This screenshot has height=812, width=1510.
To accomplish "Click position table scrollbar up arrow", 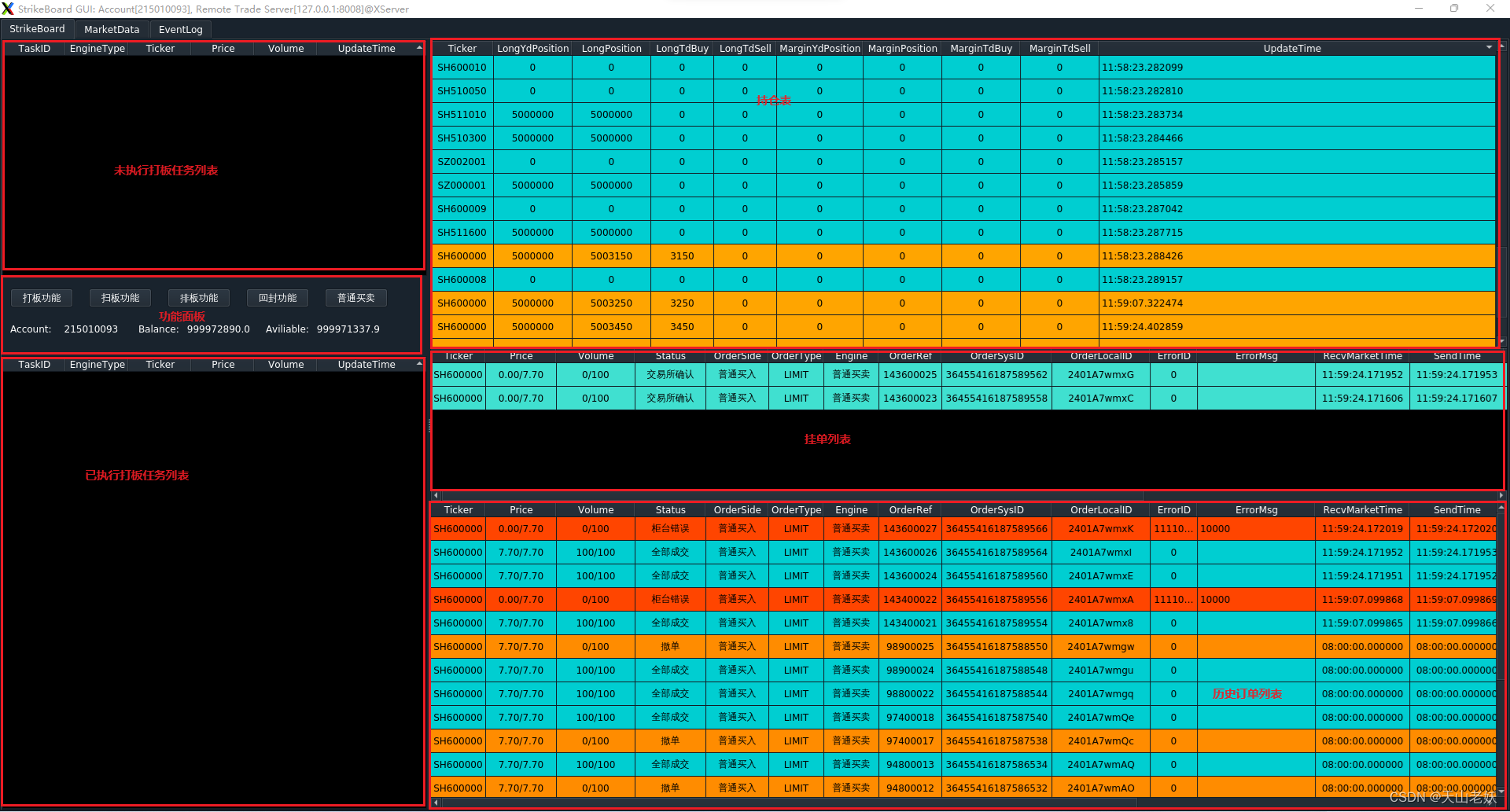I will click(x=1502, y=46).
